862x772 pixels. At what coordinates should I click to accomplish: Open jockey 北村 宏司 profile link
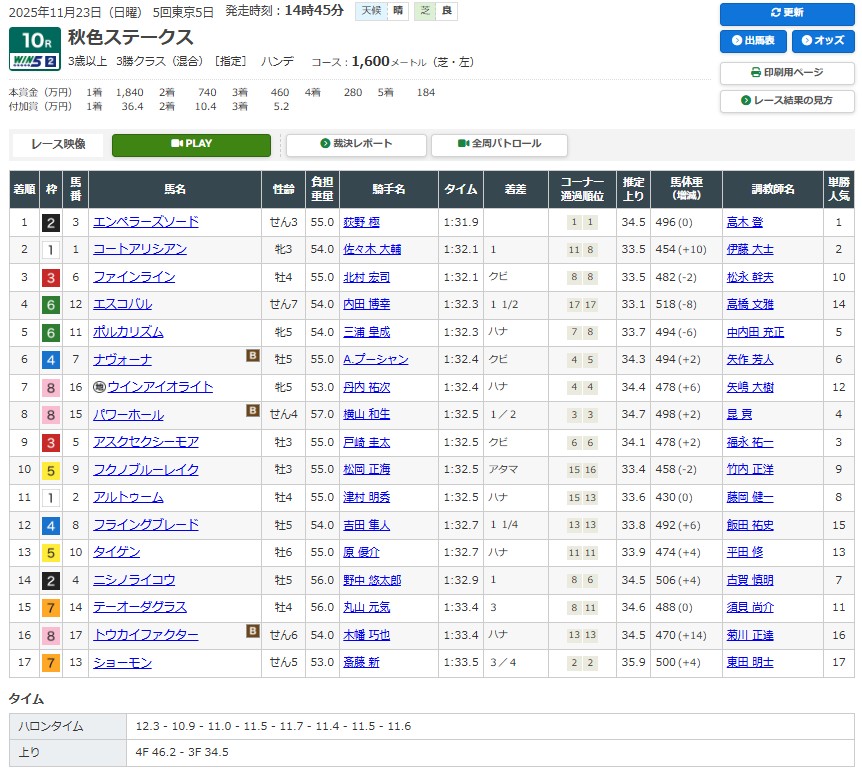366,277
